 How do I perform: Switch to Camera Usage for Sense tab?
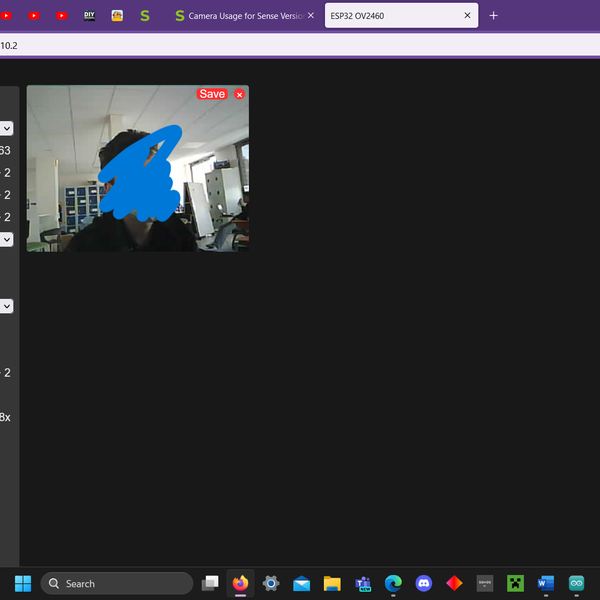point(240,16)
